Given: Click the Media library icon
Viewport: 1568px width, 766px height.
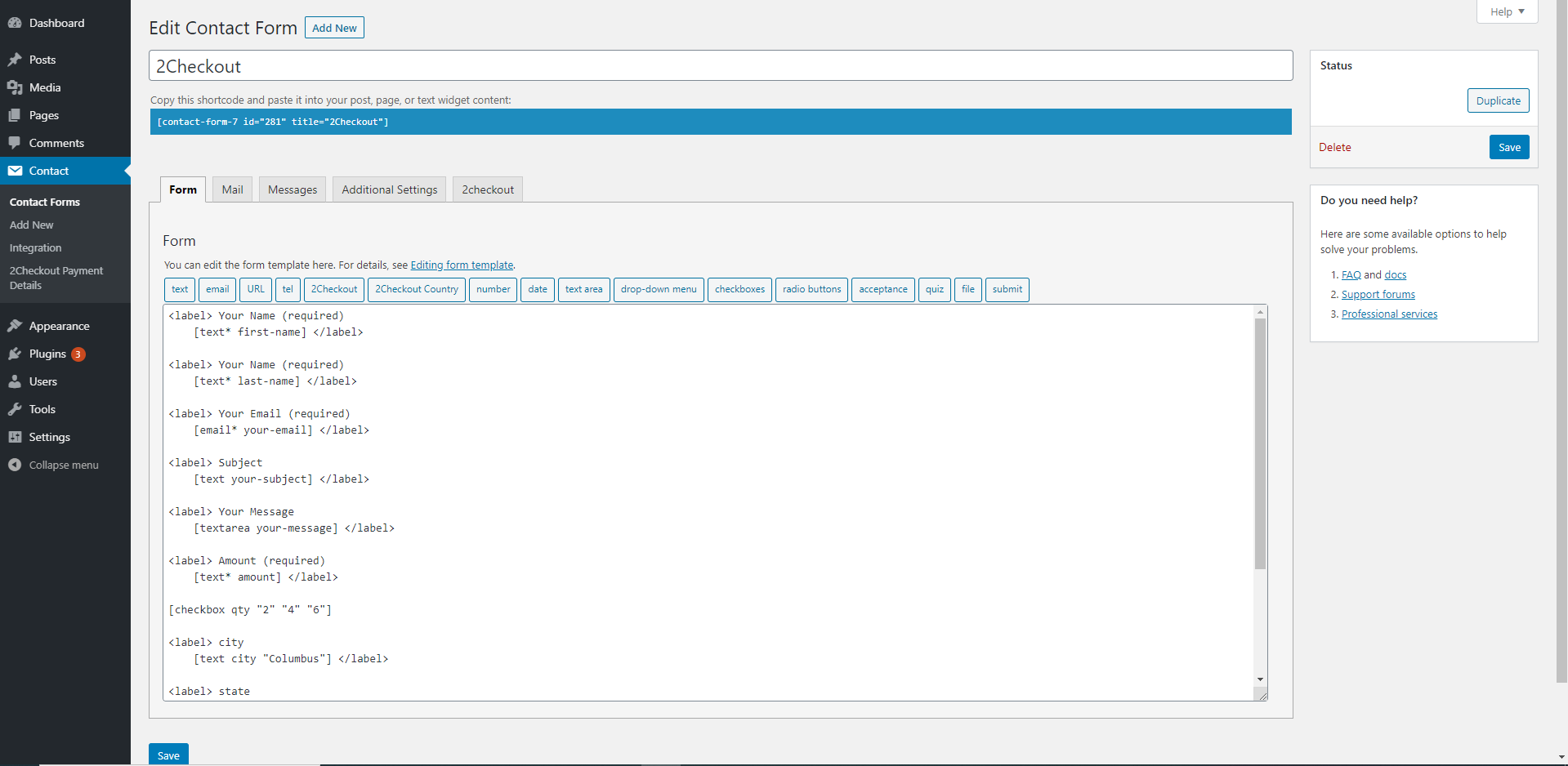Looking at the screenshot, I should [15, 87].
